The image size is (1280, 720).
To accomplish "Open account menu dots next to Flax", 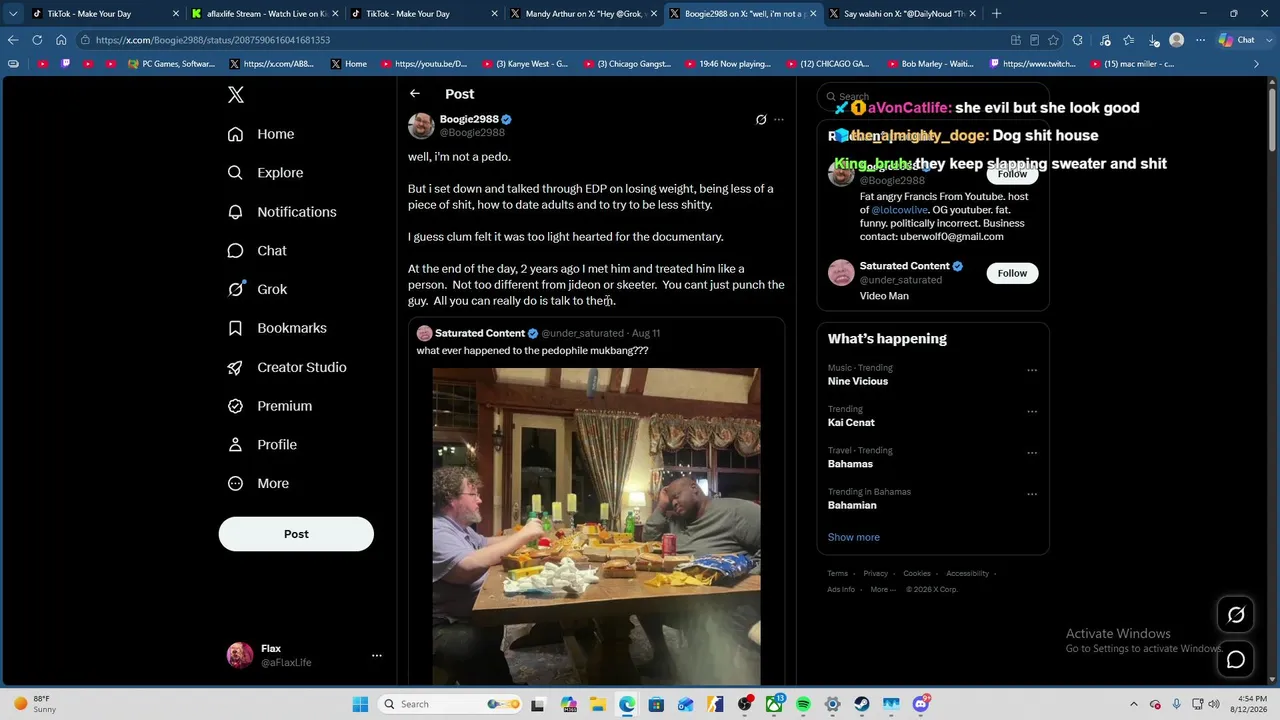I will click(377, 656).
